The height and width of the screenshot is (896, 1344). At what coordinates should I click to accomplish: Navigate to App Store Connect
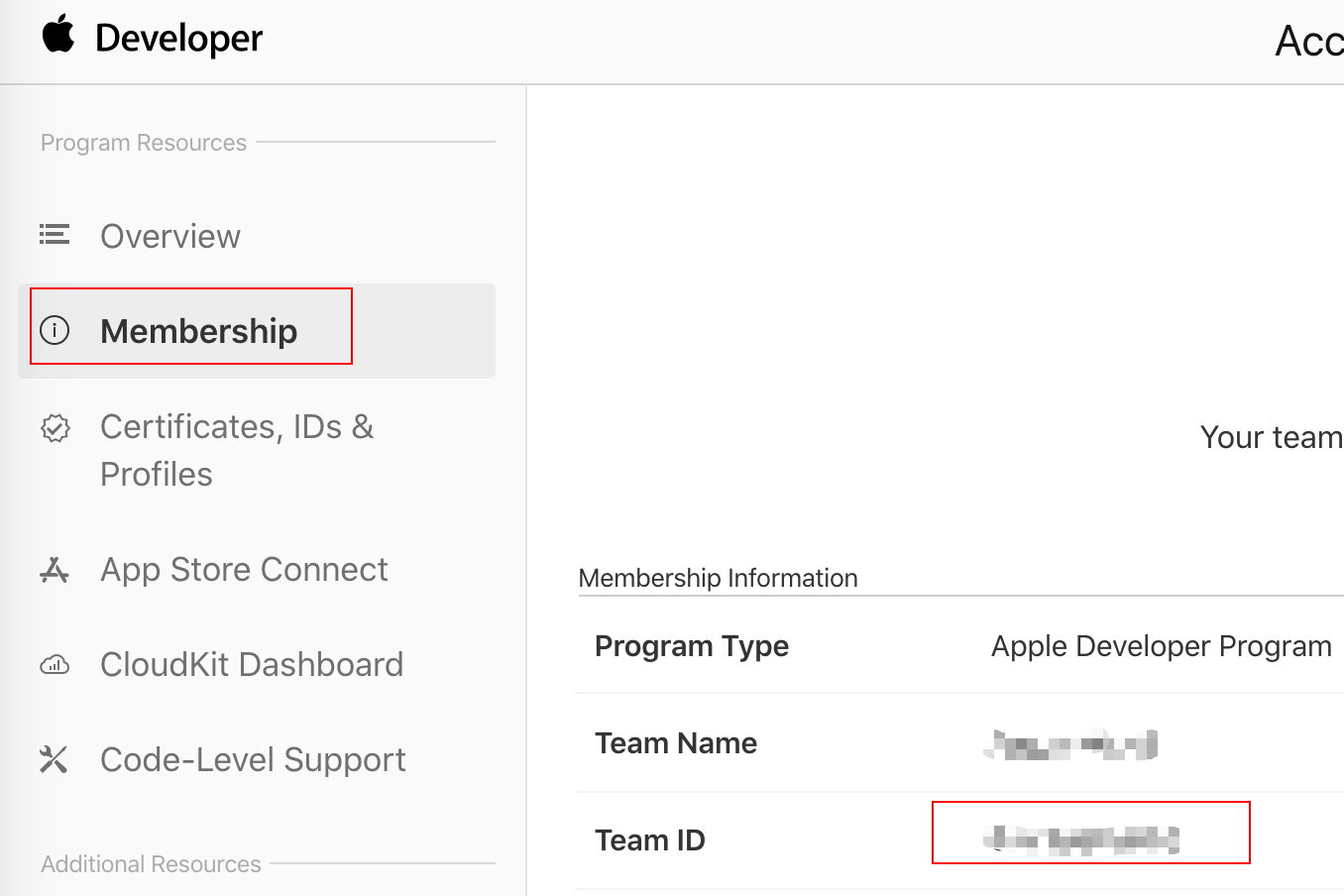[244, 570]
